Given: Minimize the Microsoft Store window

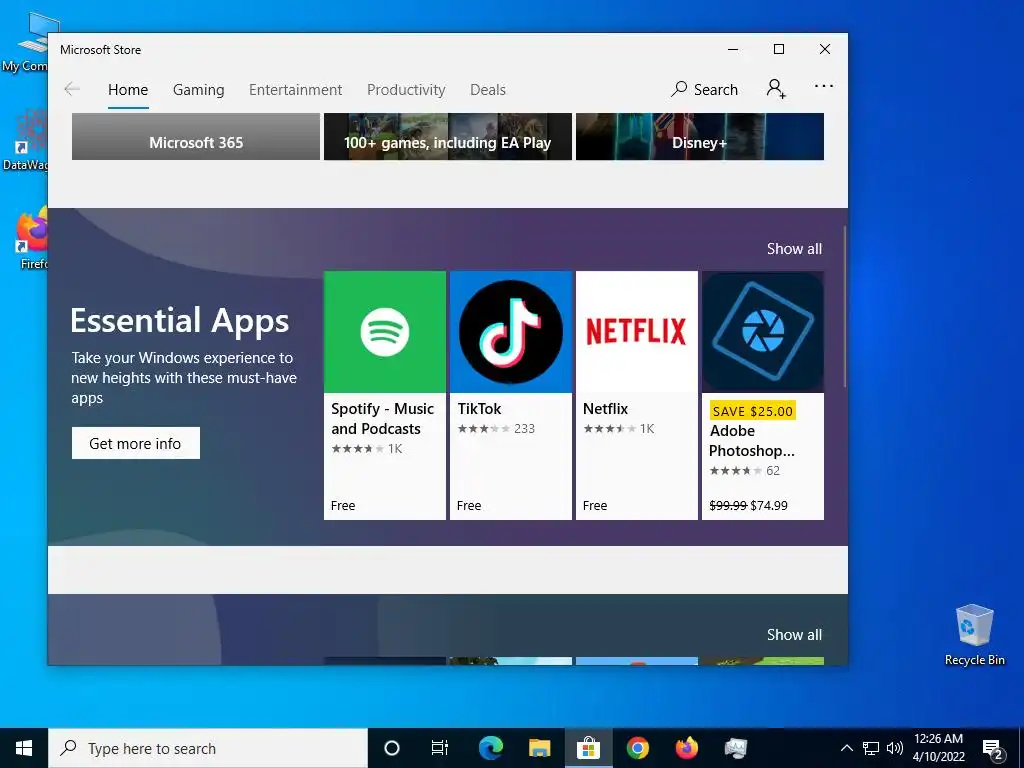Looking at the screenshot, I should tap(733, 50).
